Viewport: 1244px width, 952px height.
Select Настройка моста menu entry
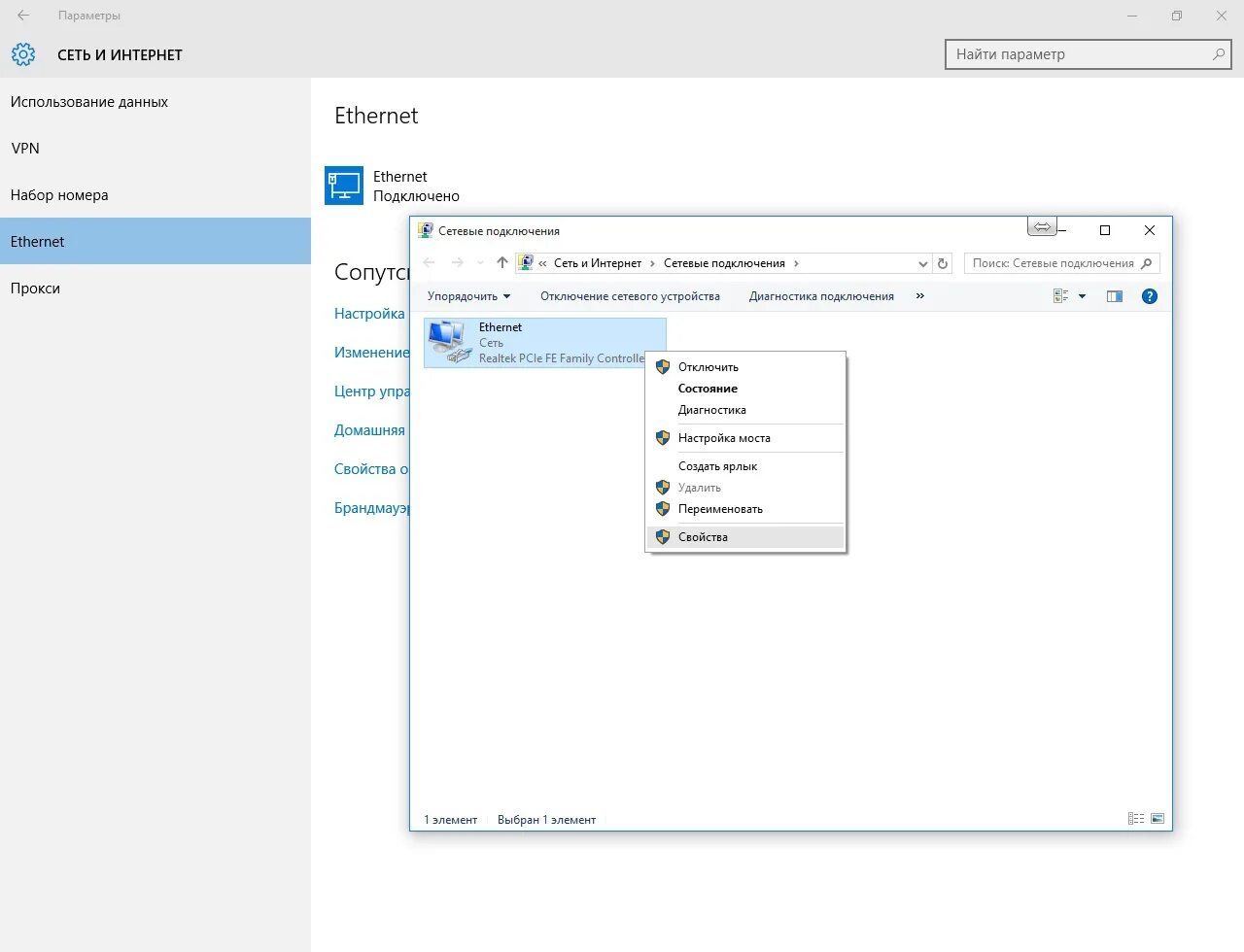[745, 438]
